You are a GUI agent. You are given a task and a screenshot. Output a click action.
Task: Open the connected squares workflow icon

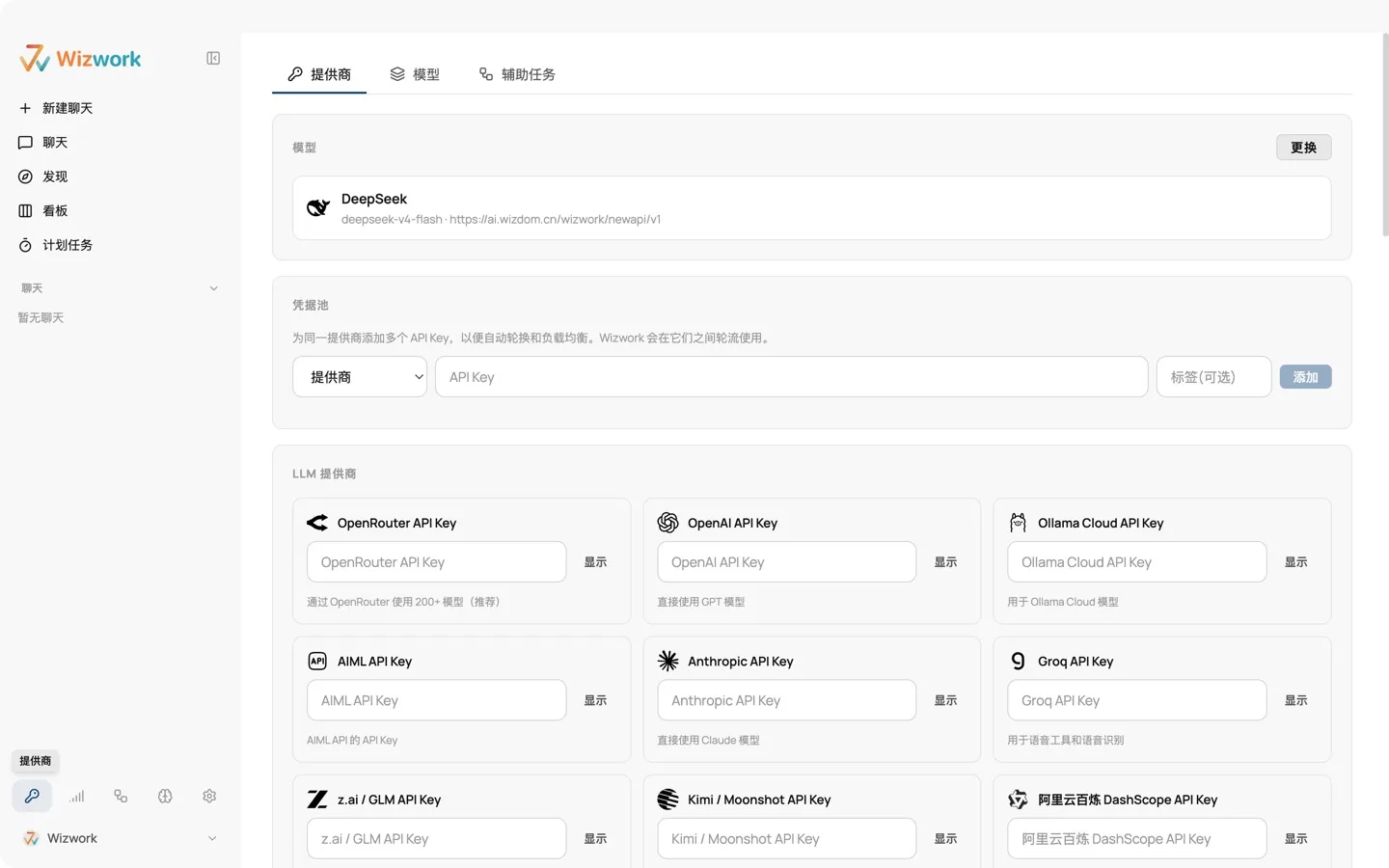[121, 796]
